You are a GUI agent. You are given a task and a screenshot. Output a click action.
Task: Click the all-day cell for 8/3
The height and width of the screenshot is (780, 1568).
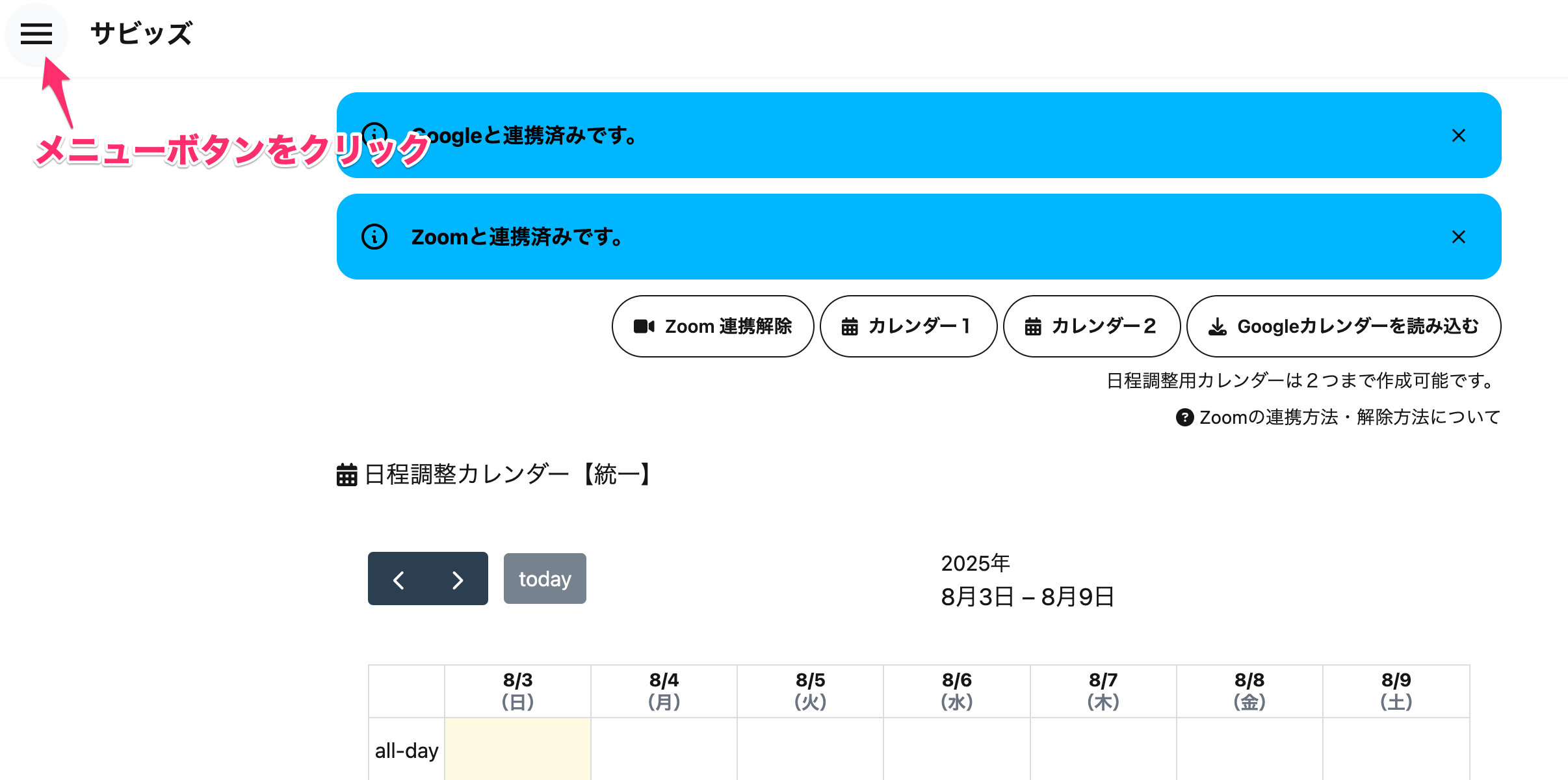click(517, 749)
